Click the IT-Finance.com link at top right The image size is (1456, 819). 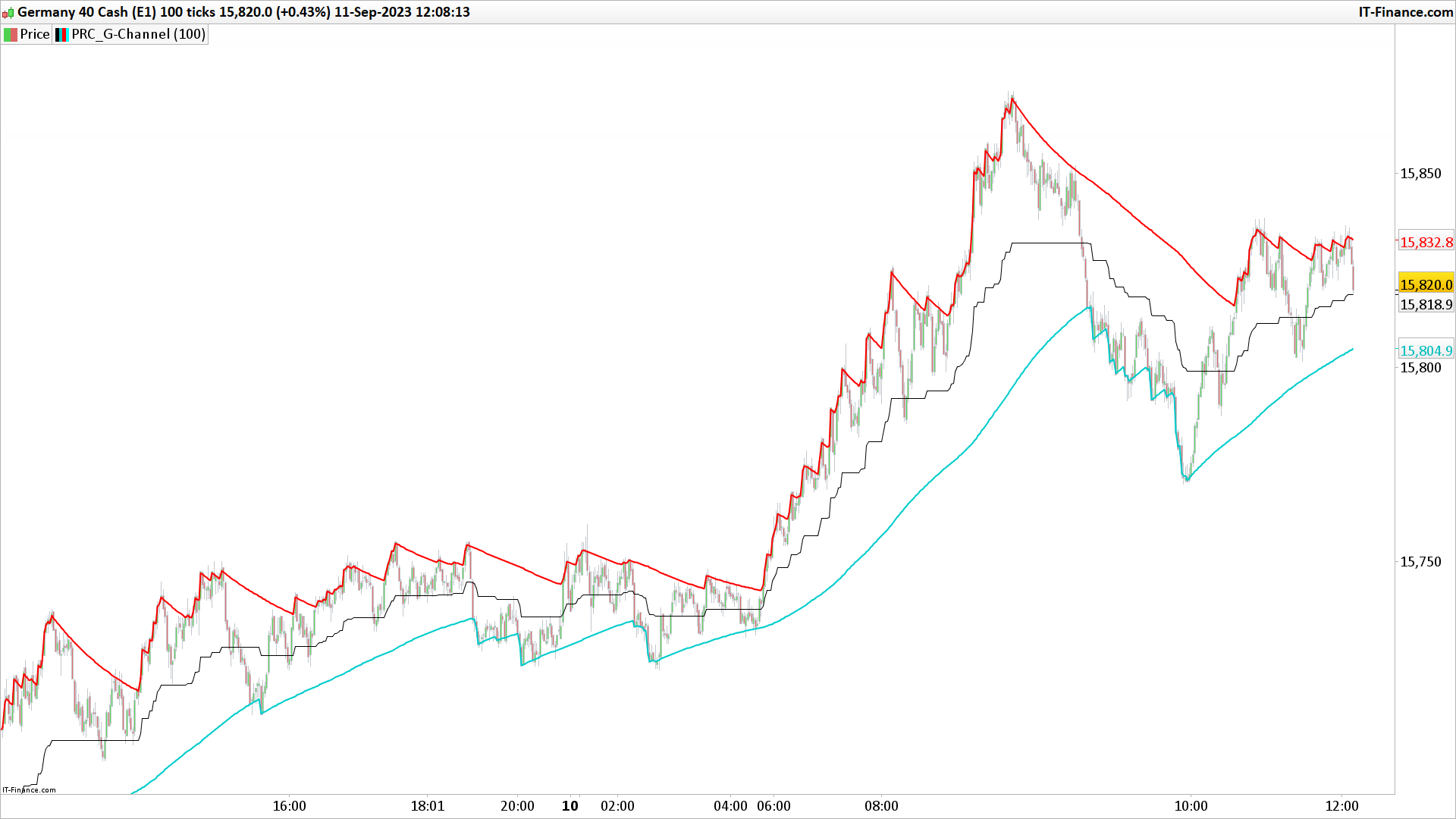[1405, 12]
